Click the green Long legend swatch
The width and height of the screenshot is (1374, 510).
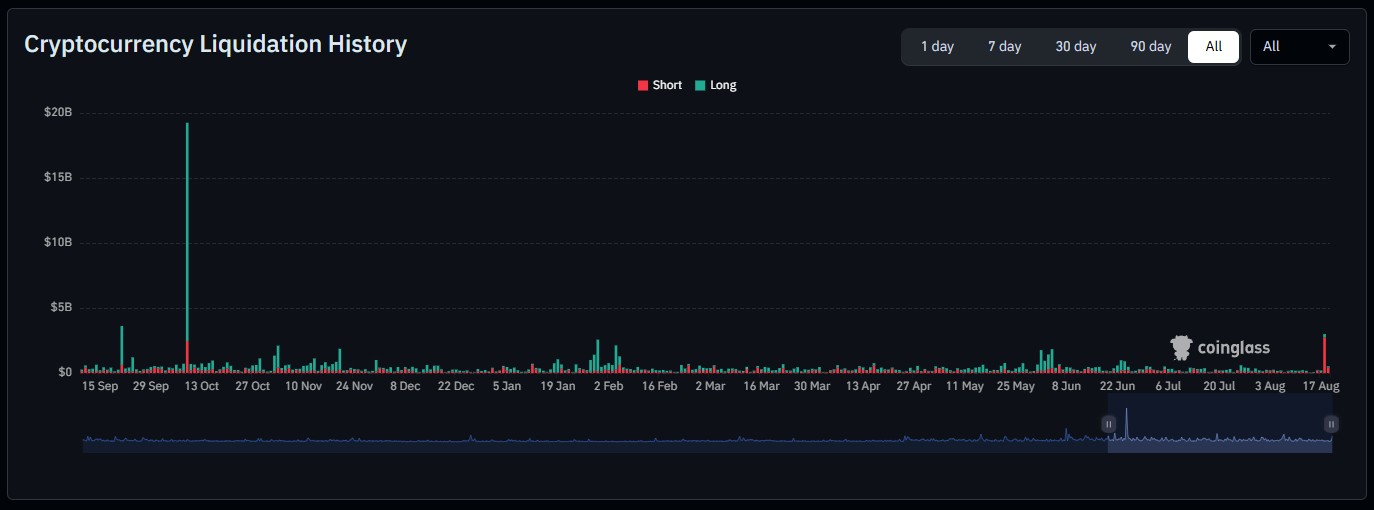(700, 86)
